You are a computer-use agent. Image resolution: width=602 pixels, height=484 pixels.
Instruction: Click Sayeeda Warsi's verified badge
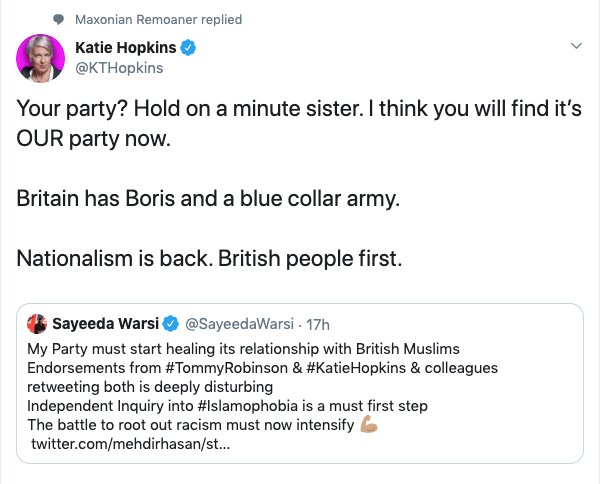(171, 324)
